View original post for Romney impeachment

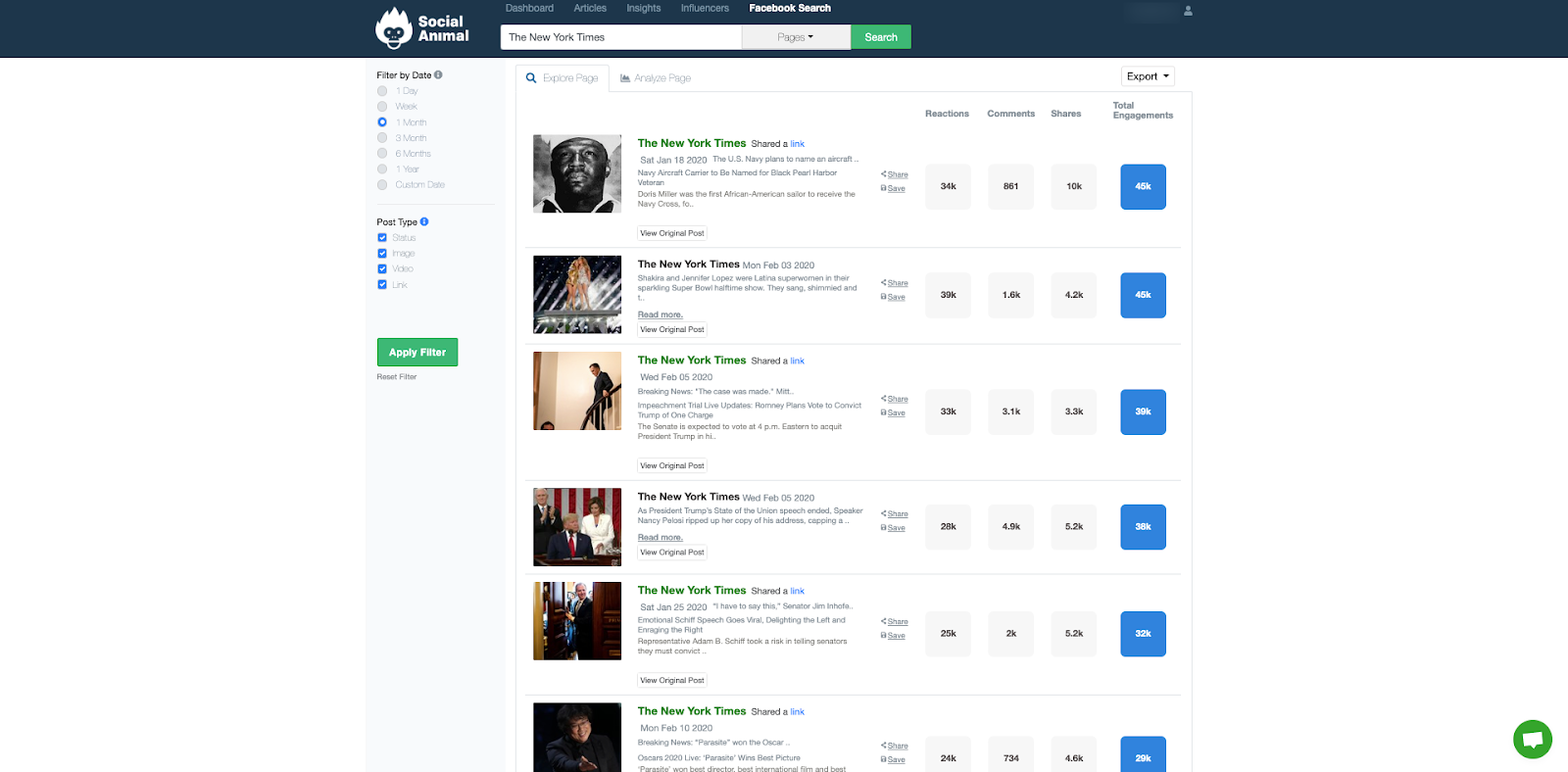(x=672, y=466)
